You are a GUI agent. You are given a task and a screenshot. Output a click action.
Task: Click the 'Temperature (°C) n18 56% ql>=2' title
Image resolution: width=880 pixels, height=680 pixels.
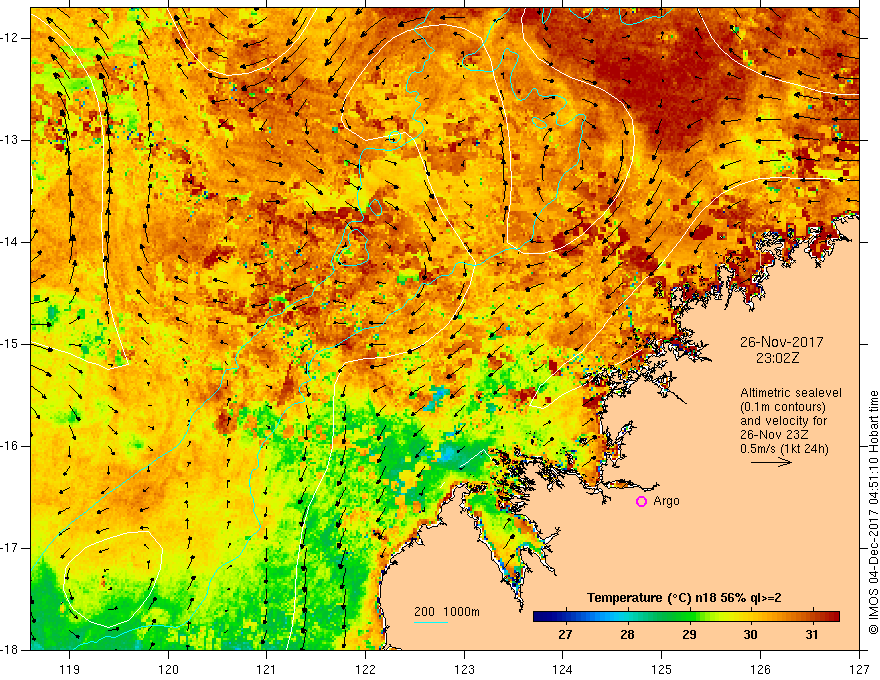click(x=684, y=598)
